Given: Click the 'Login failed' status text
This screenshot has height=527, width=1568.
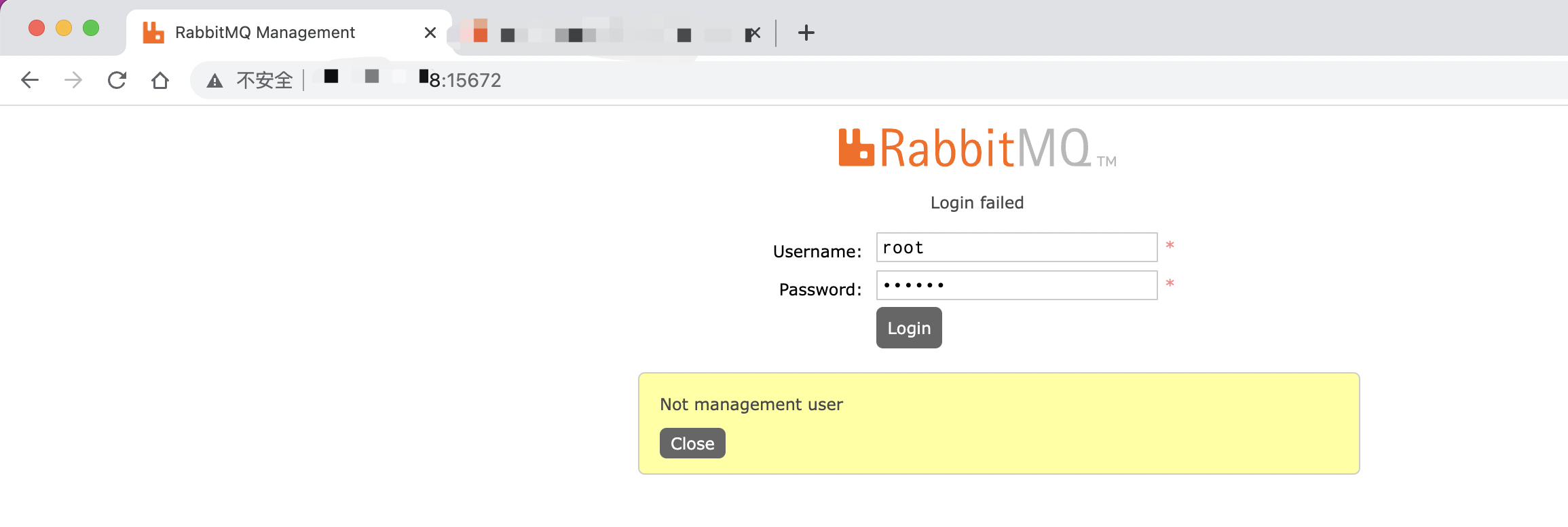Looking at the screenshot, I should click(x=977, y=202).
